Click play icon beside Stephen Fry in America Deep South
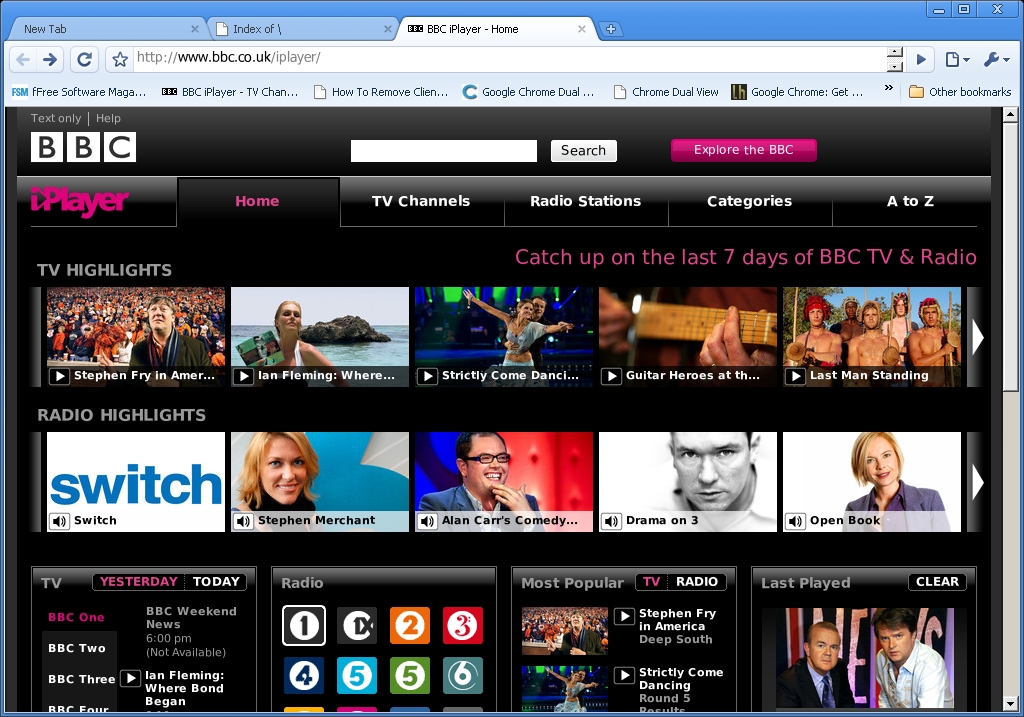 pyautogui.click(x=624, y=616)
